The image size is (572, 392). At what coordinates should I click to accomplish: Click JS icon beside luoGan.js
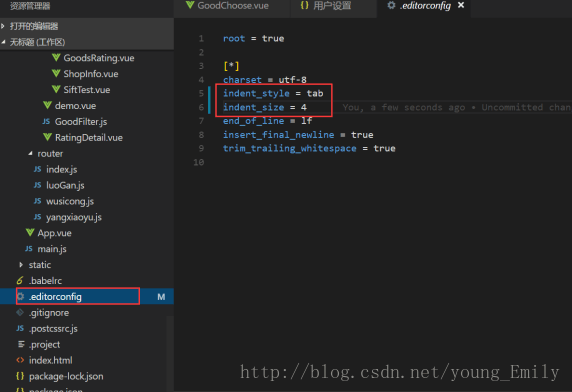point(38,185)
